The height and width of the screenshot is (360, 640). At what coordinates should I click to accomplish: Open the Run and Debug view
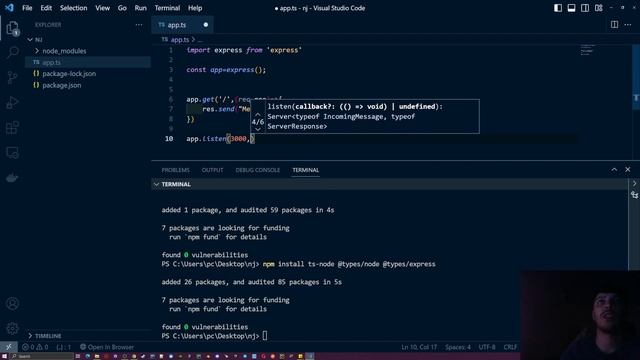click(13, 102)
